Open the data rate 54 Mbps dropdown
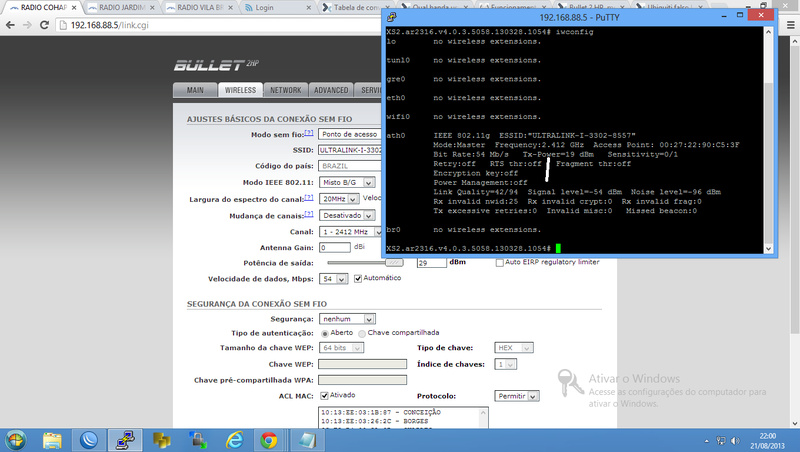800x452 pixels. point(334,279)
